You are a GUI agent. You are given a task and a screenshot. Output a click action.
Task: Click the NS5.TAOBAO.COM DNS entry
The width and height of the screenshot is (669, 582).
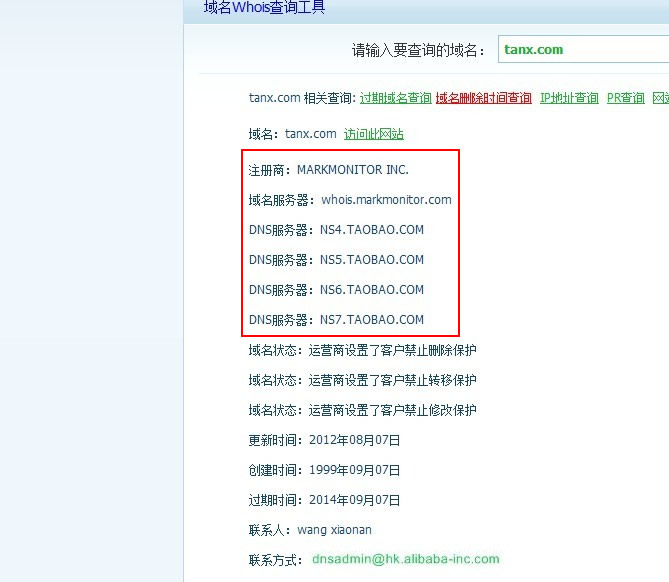372,259
